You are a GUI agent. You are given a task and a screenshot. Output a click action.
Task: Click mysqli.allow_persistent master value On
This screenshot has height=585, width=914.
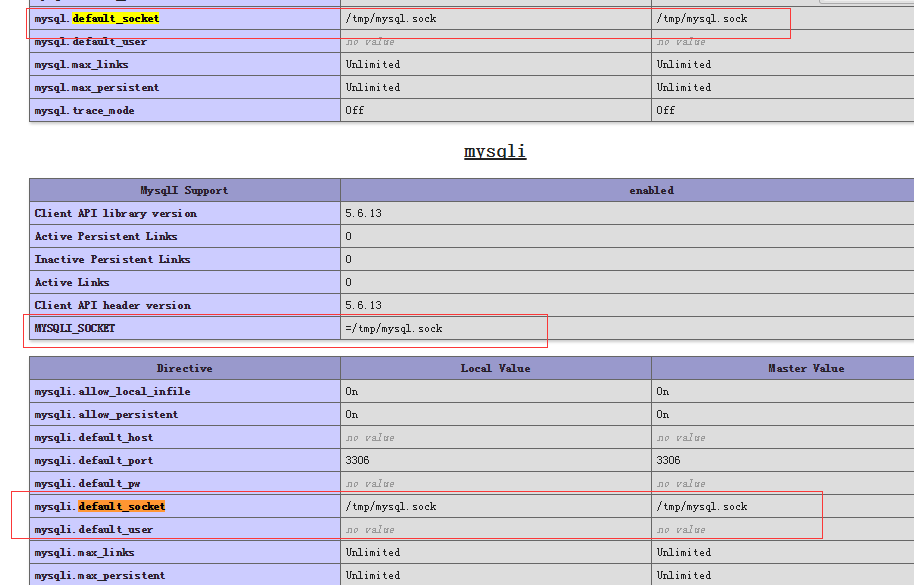tap(663, 414)
